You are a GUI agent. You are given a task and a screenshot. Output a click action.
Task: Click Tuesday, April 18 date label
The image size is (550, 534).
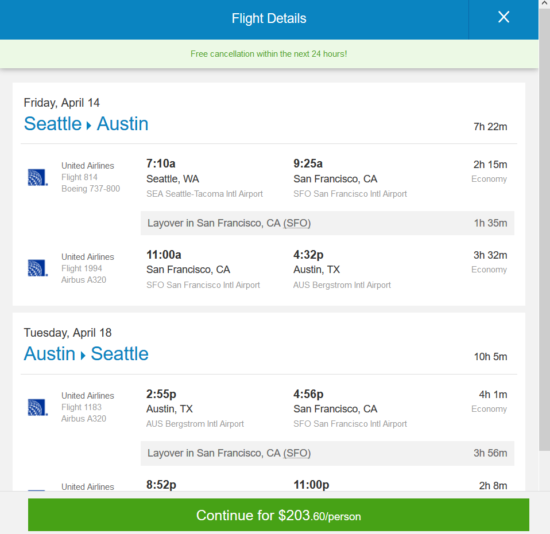[67, 333]
